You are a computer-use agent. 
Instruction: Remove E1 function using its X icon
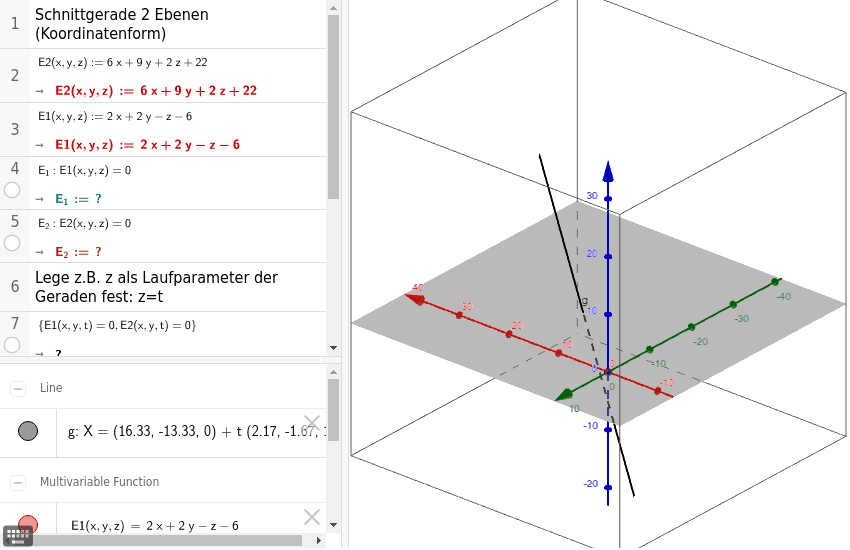coord(312,517)
